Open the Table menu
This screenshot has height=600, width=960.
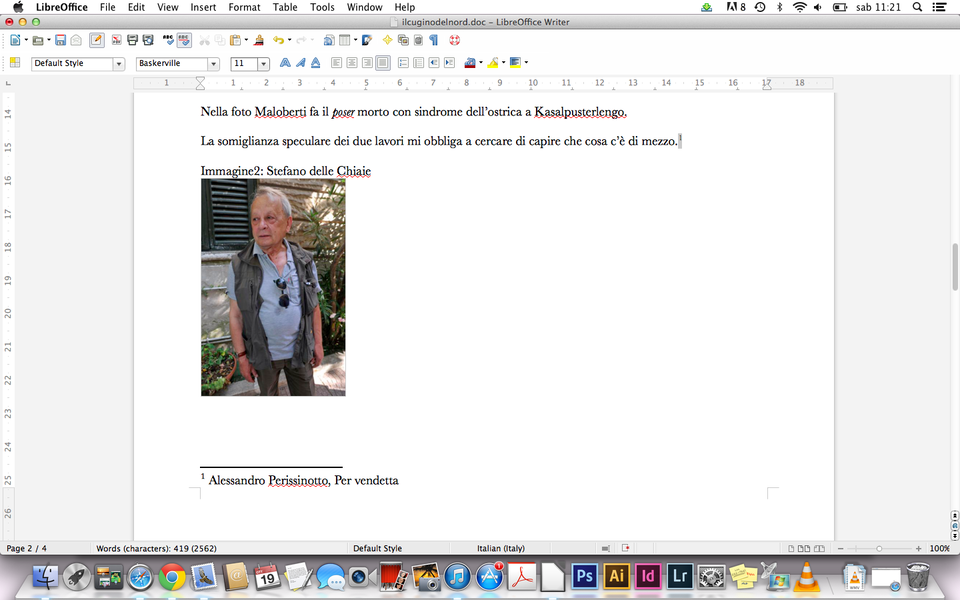click(285, 7)
